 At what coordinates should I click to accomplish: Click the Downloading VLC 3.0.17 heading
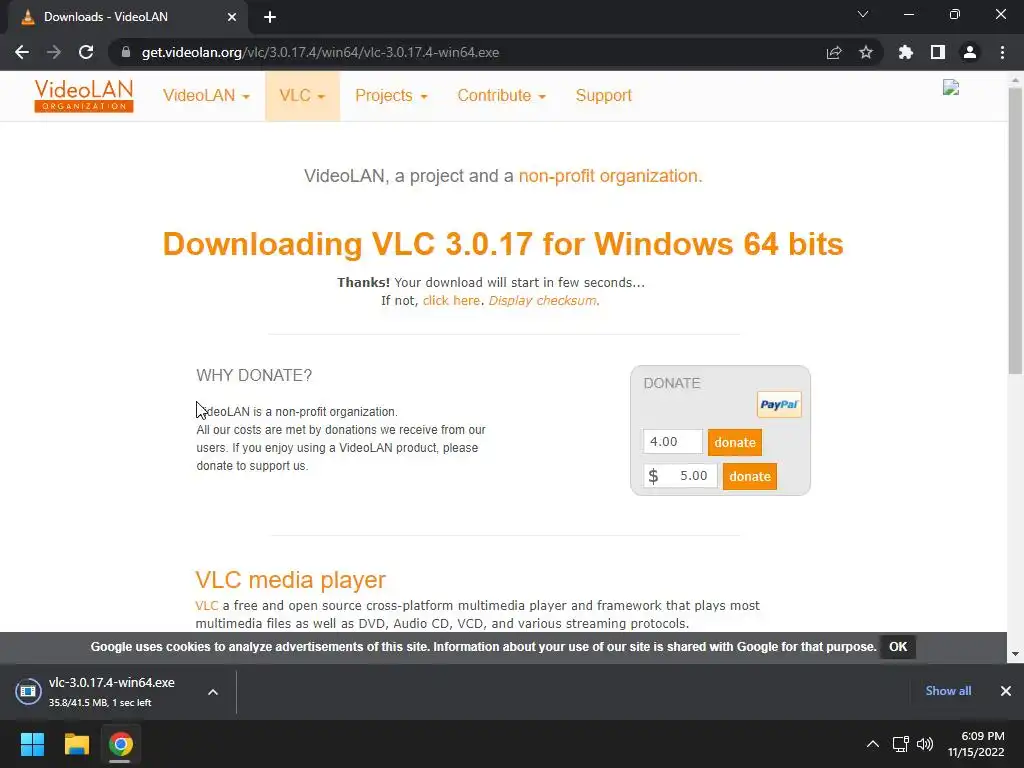[x=503, y=244]
